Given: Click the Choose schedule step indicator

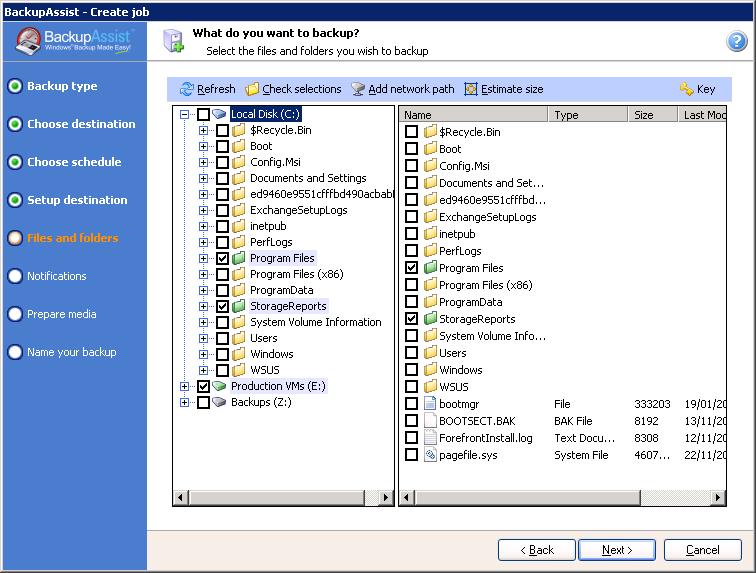Looking at the screenshot, I should tap(15, 162).
